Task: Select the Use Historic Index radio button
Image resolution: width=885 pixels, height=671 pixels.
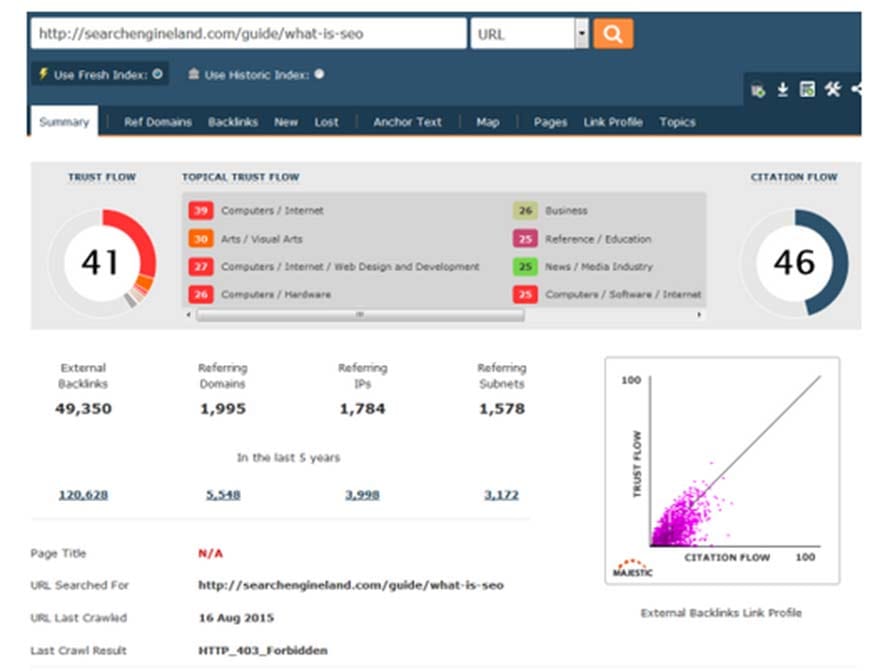Action: [319, 74]
